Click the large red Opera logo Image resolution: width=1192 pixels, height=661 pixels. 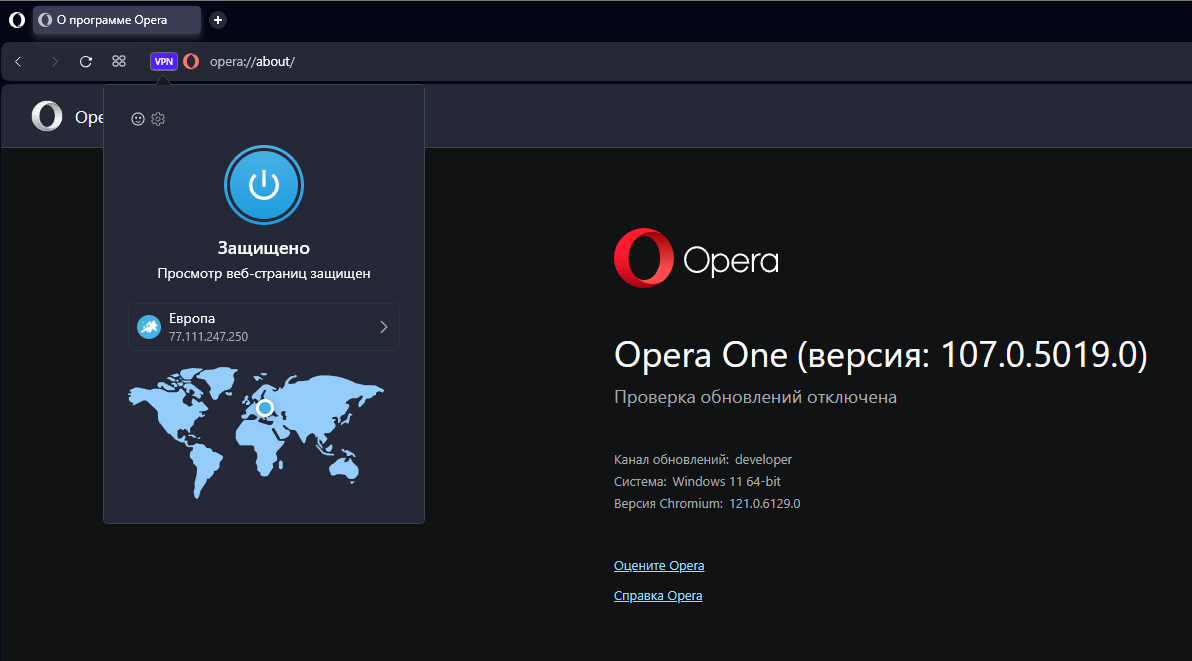[644, 258]
